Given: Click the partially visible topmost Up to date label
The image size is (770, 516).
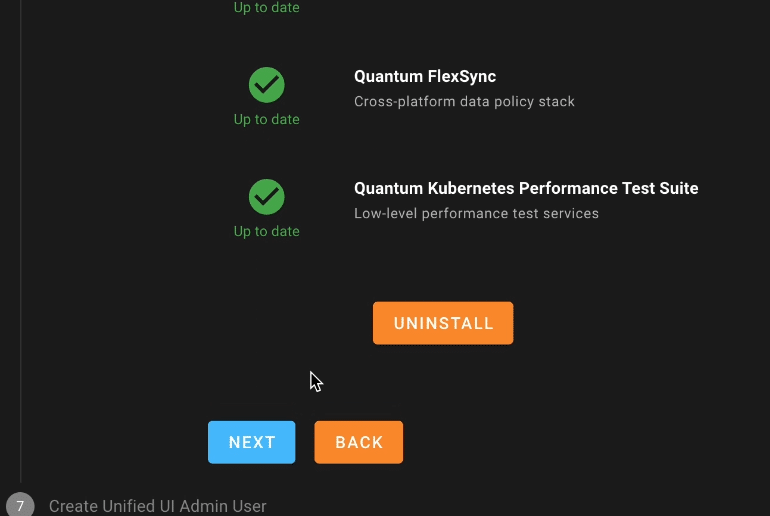Looking at the screenshot, I should tap(267, 7).
